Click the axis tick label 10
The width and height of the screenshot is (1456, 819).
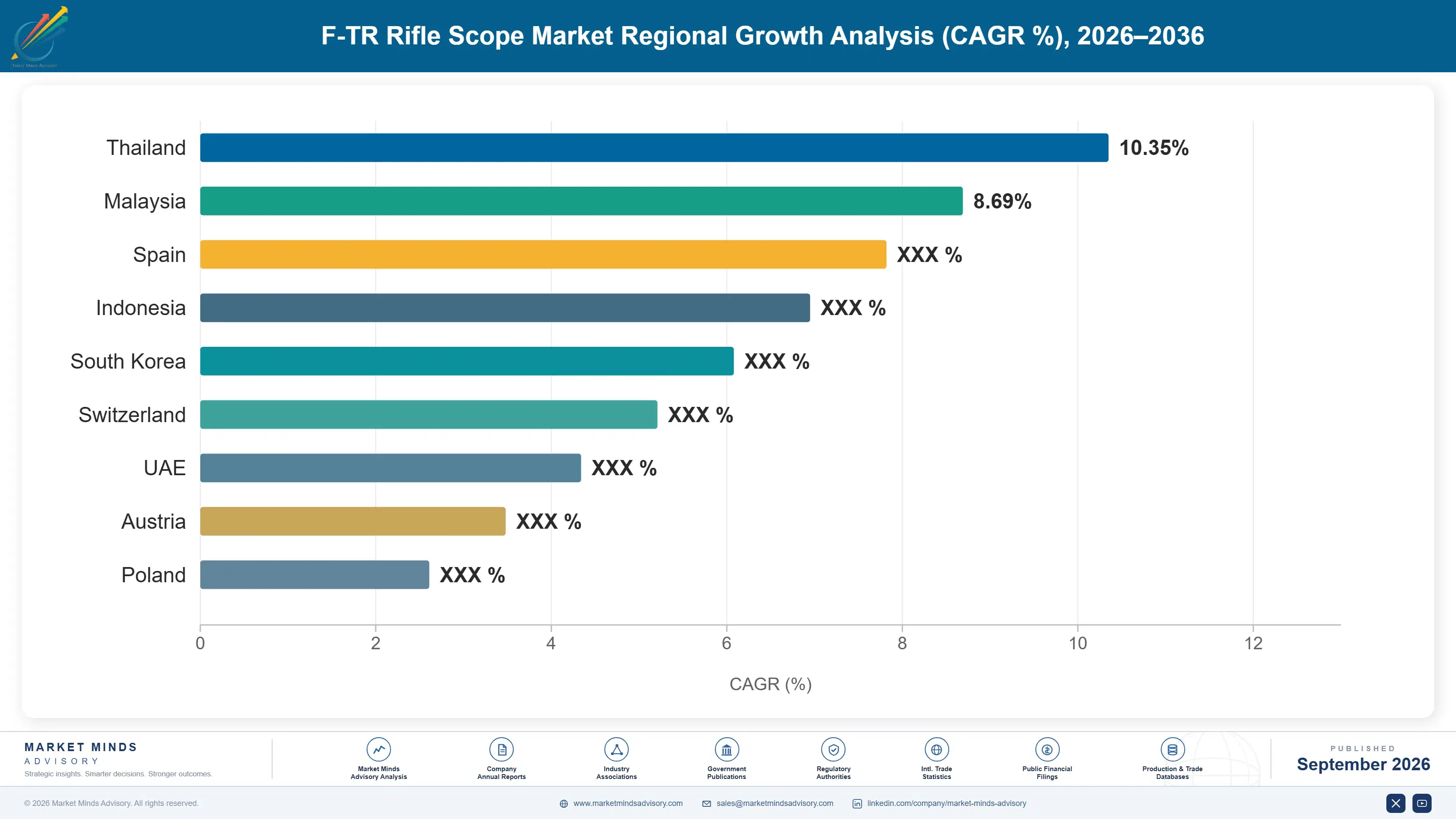pos(1077,643)
